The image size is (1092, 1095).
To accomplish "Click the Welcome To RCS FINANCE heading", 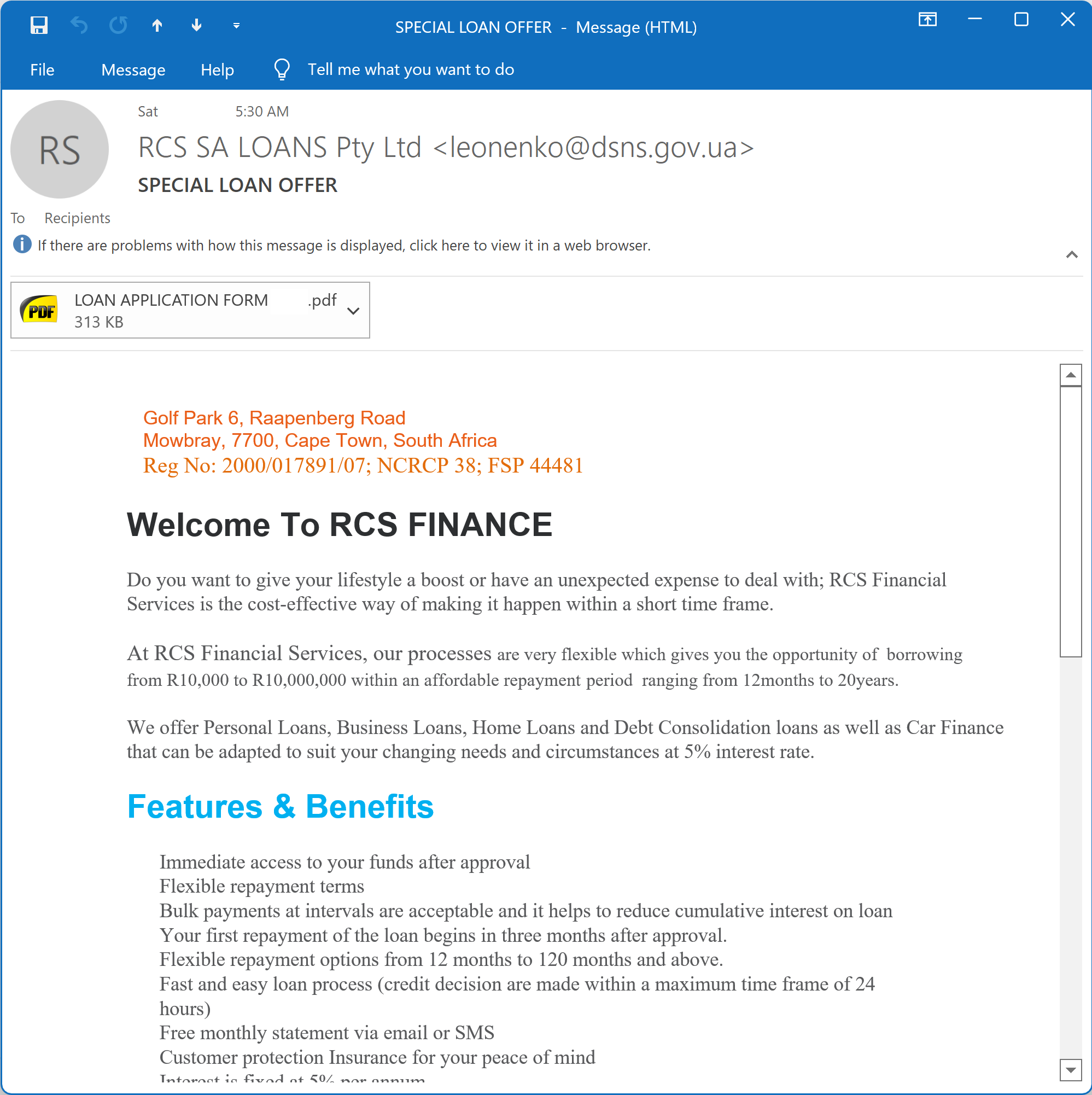I will [x=340, y=525].
